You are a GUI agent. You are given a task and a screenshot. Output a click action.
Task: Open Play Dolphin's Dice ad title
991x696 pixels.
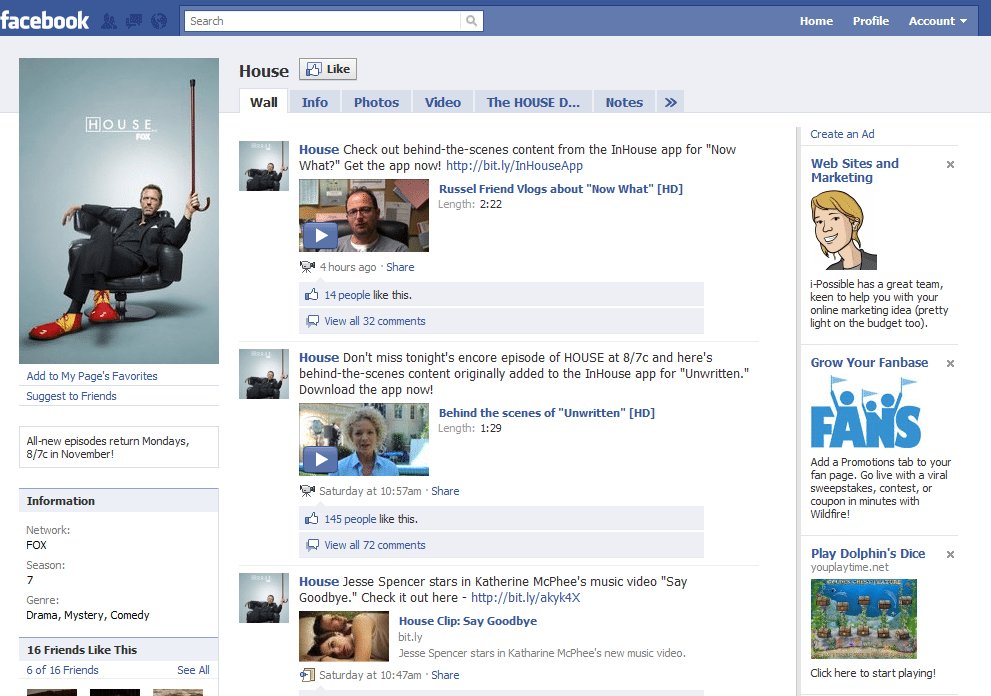pos(868,553)
